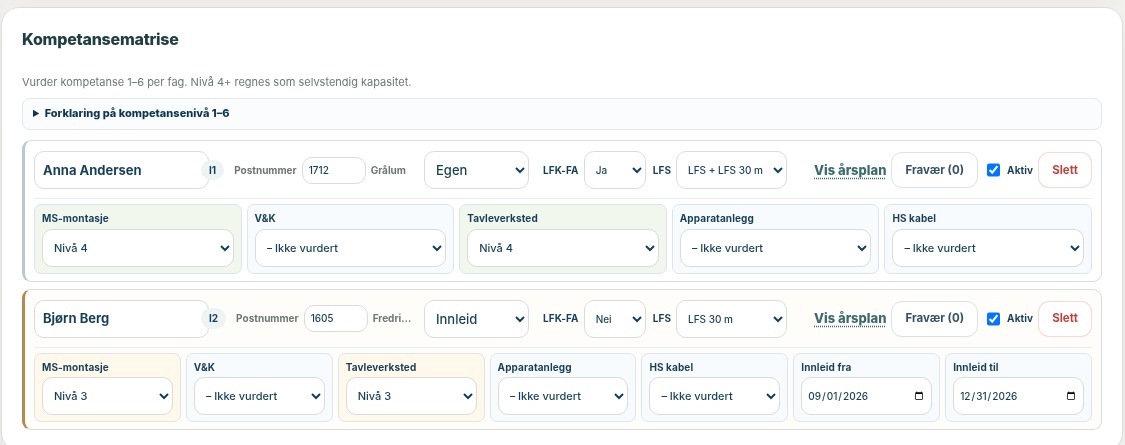Open Anna Andersen's V&K level dropdown
Viewport: 1125px width, 445px height.
click(x=350, y=248)
